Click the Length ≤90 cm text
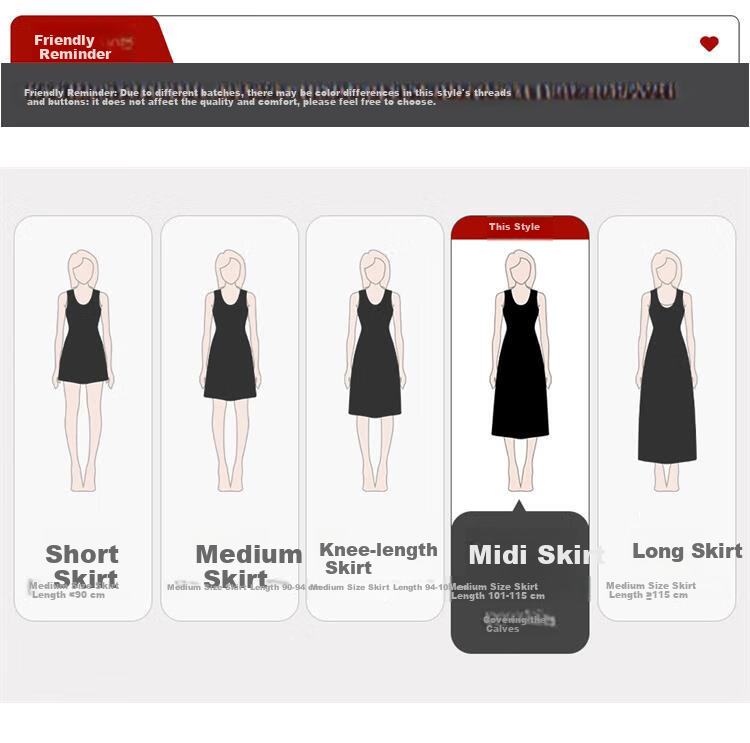750x743 pixels. [x=68, y=595]
